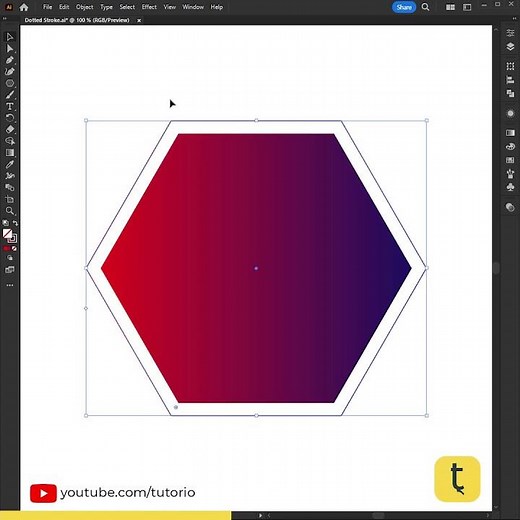This screenshot has height=520, width=520.
Task: Select the Paintbrush tool
Action: 9,95
